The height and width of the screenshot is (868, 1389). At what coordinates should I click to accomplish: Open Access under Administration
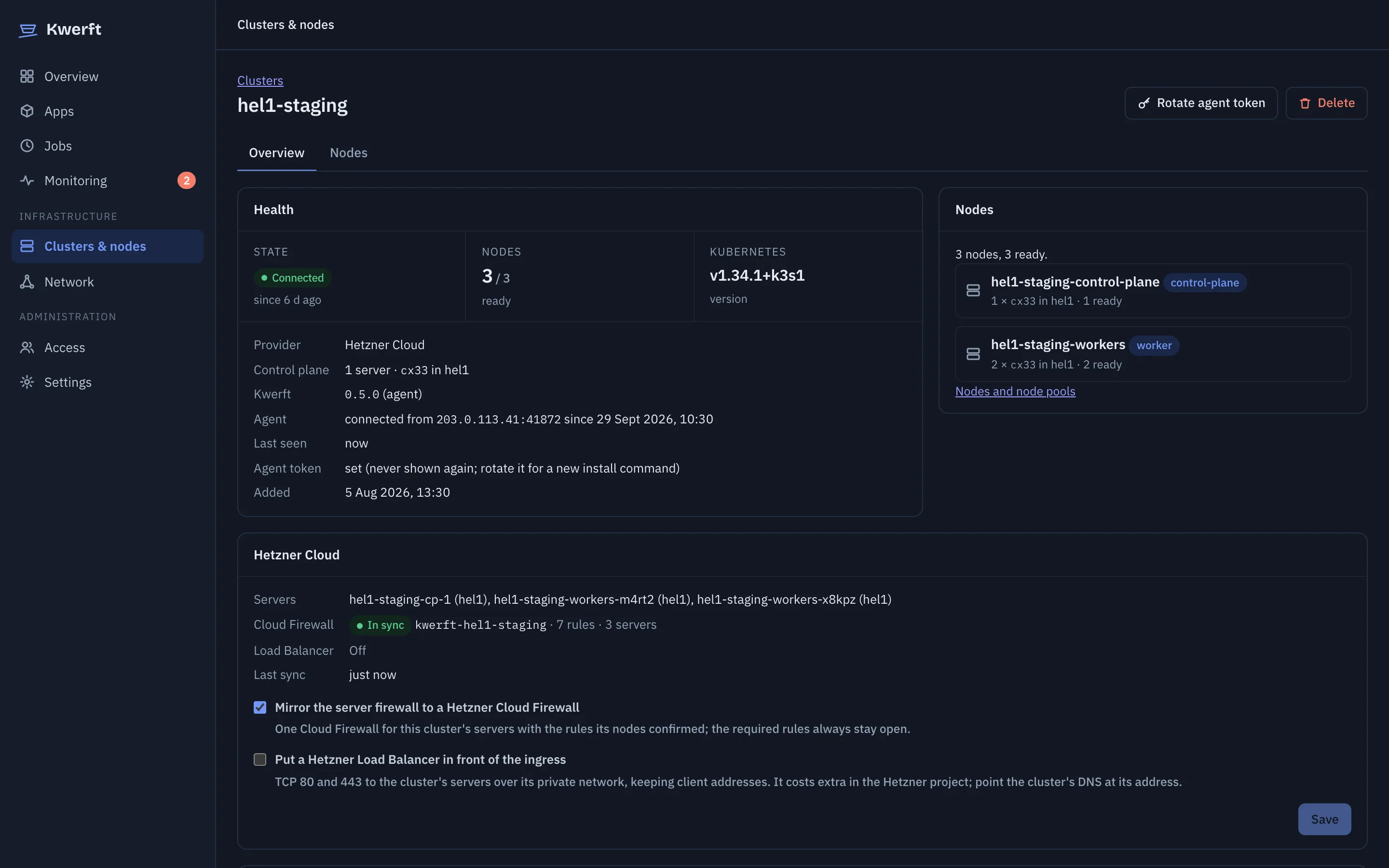click(108, 347)
